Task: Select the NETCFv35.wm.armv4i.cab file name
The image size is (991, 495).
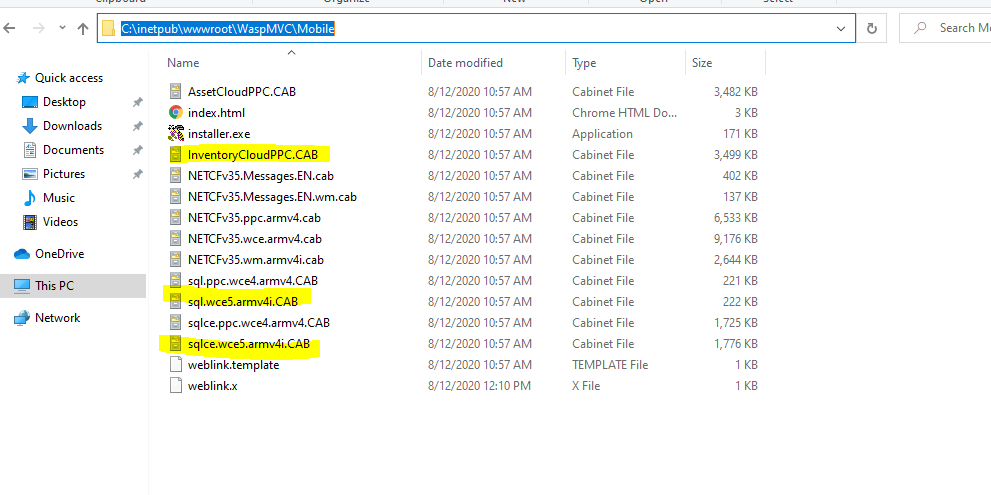Action: [x=255, y=260]
